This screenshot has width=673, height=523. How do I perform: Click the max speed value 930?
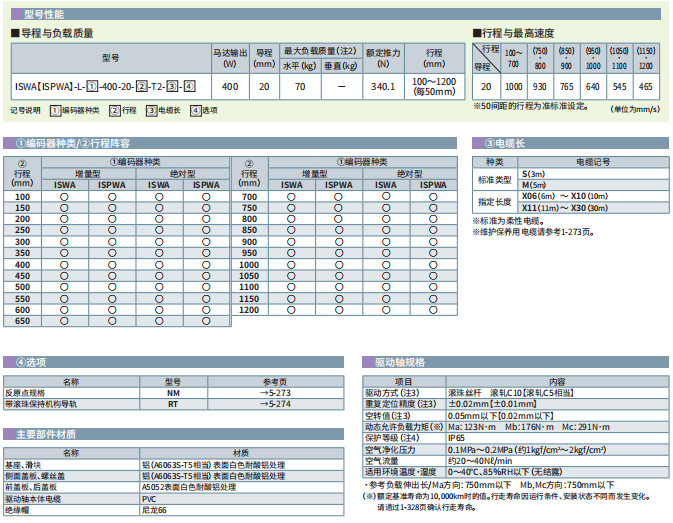coord(540,87)
